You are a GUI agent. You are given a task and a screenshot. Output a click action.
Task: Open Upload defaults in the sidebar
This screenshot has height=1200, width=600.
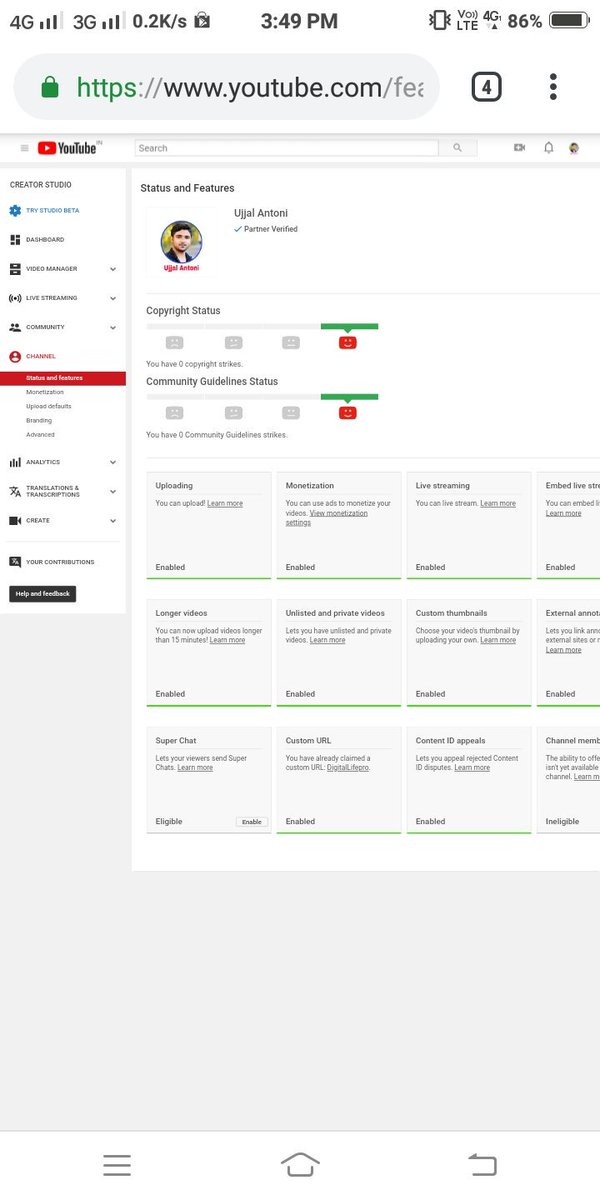(x=49, y=406)
